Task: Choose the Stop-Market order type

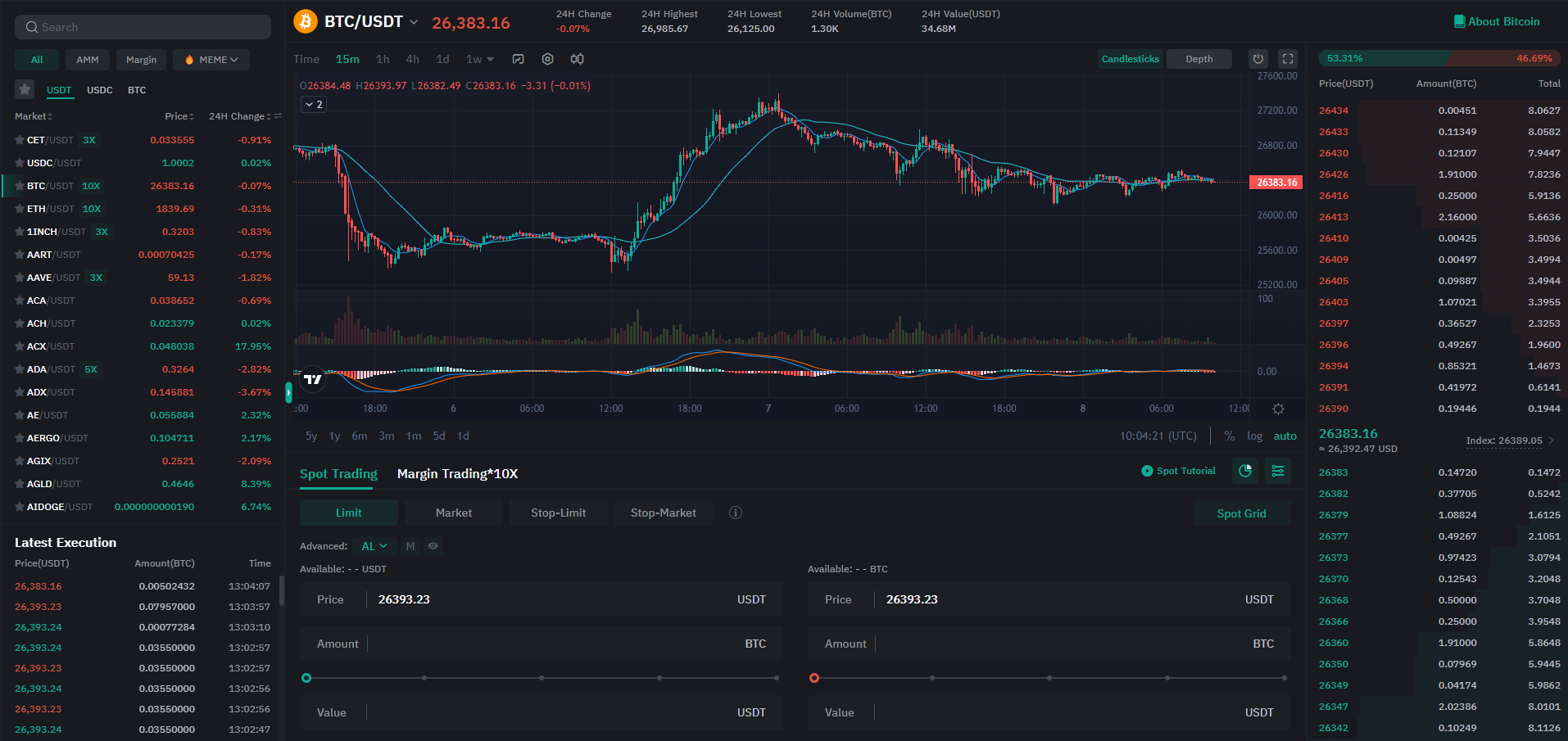Action: click(664, 513)
